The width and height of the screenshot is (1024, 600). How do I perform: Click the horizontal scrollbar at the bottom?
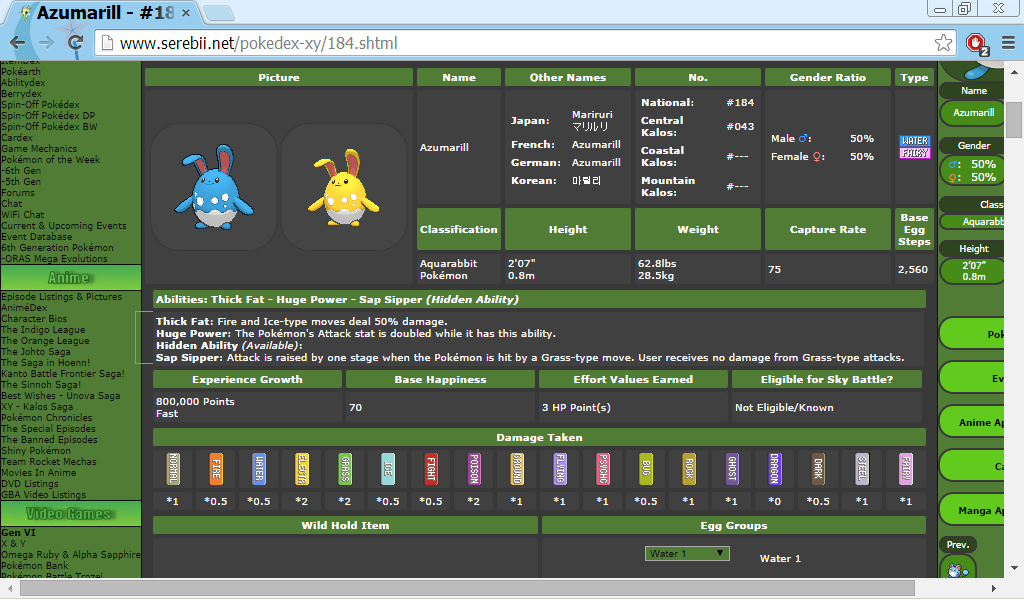click(x=468, y=589)
